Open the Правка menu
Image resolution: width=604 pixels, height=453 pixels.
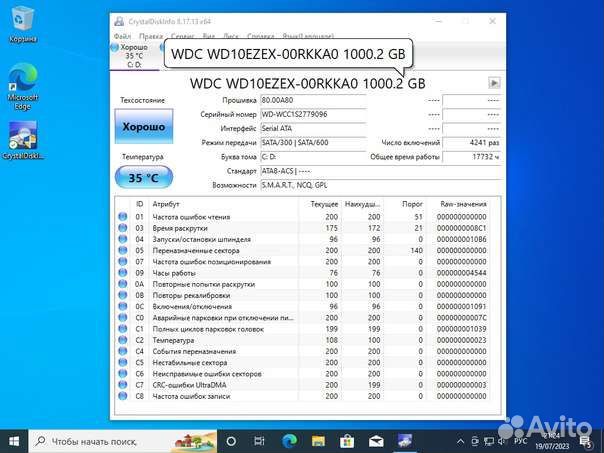coord(151,36)
